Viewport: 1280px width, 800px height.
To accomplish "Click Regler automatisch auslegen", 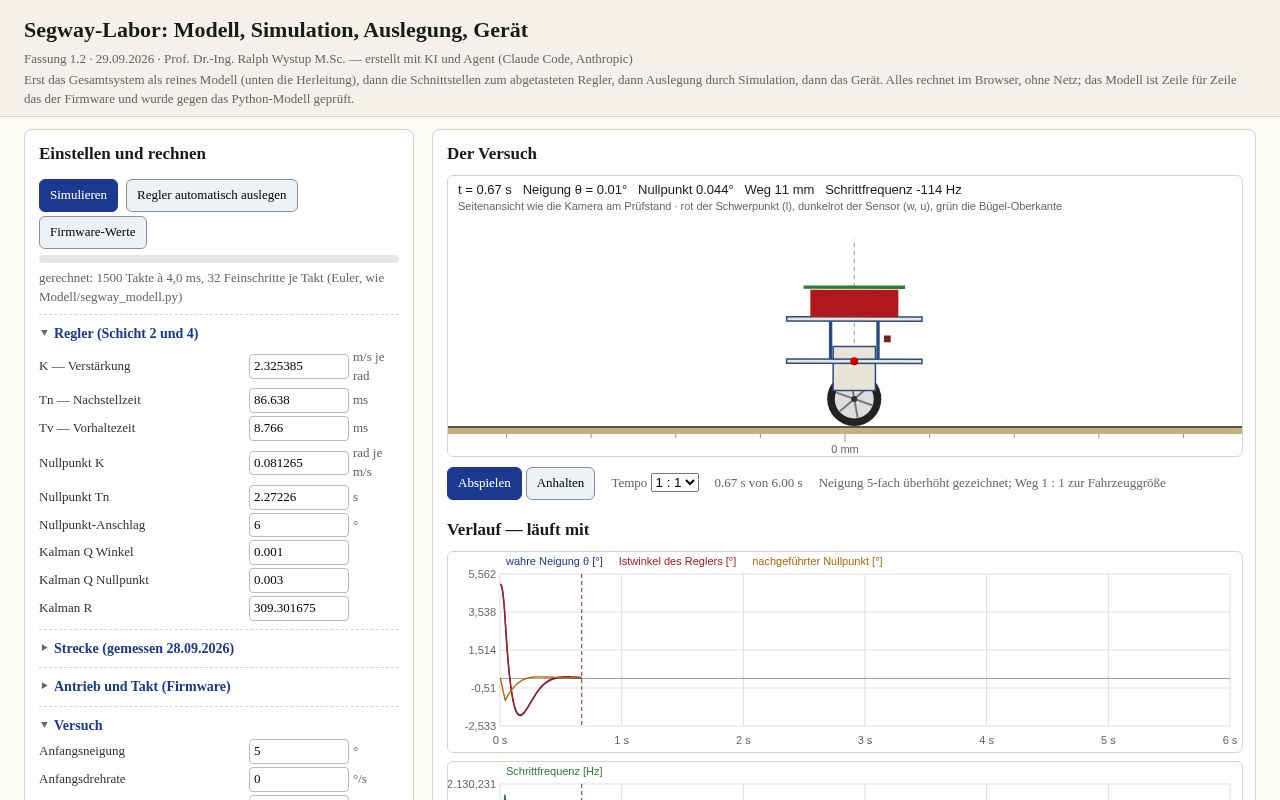I will (212, 195).
